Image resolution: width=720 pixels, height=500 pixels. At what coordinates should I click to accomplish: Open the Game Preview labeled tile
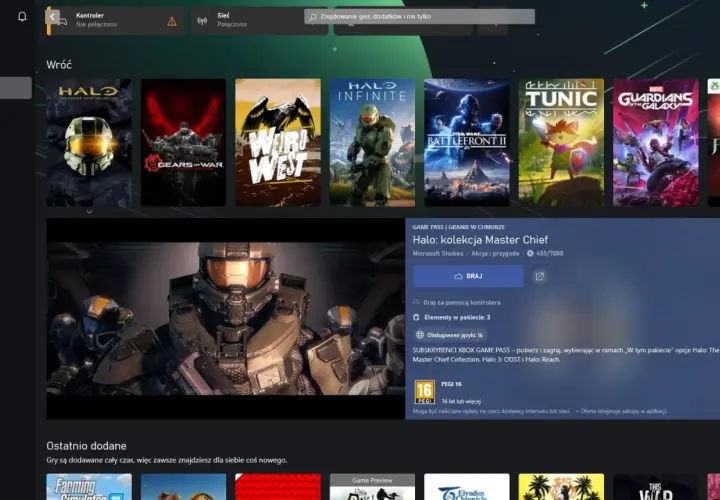click(372, 487)
